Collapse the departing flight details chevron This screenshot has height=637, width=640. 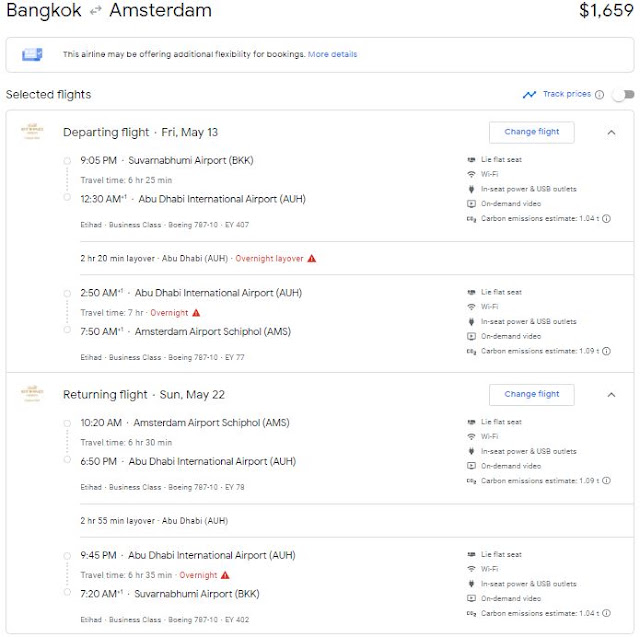click(x=611, y=132)
